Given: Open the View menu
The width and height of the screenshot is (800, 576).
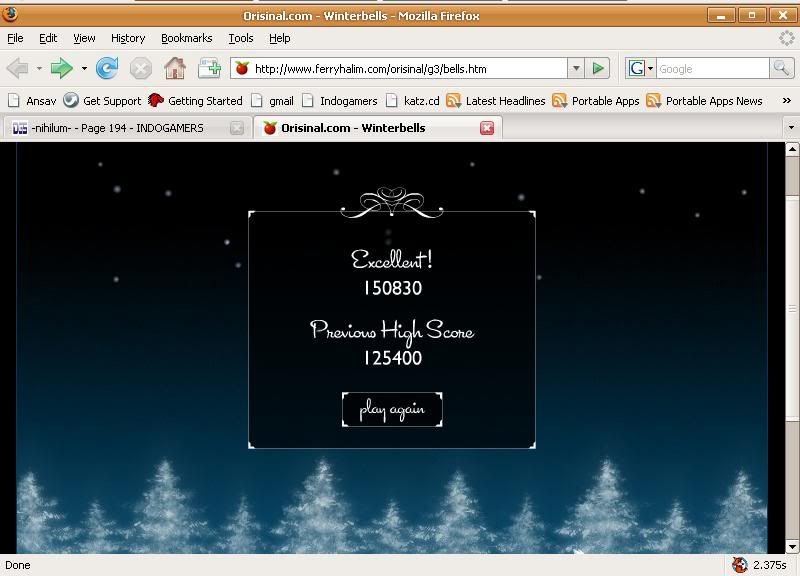Looking at the screenshot, I should point(84,38).
